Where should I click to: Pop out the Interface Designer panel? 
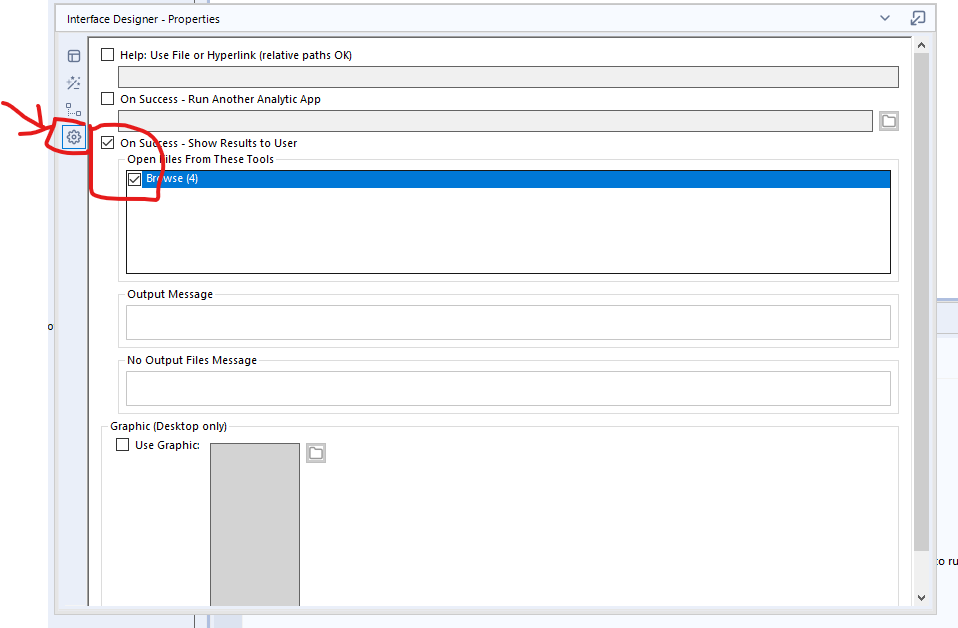pos(916,18)
